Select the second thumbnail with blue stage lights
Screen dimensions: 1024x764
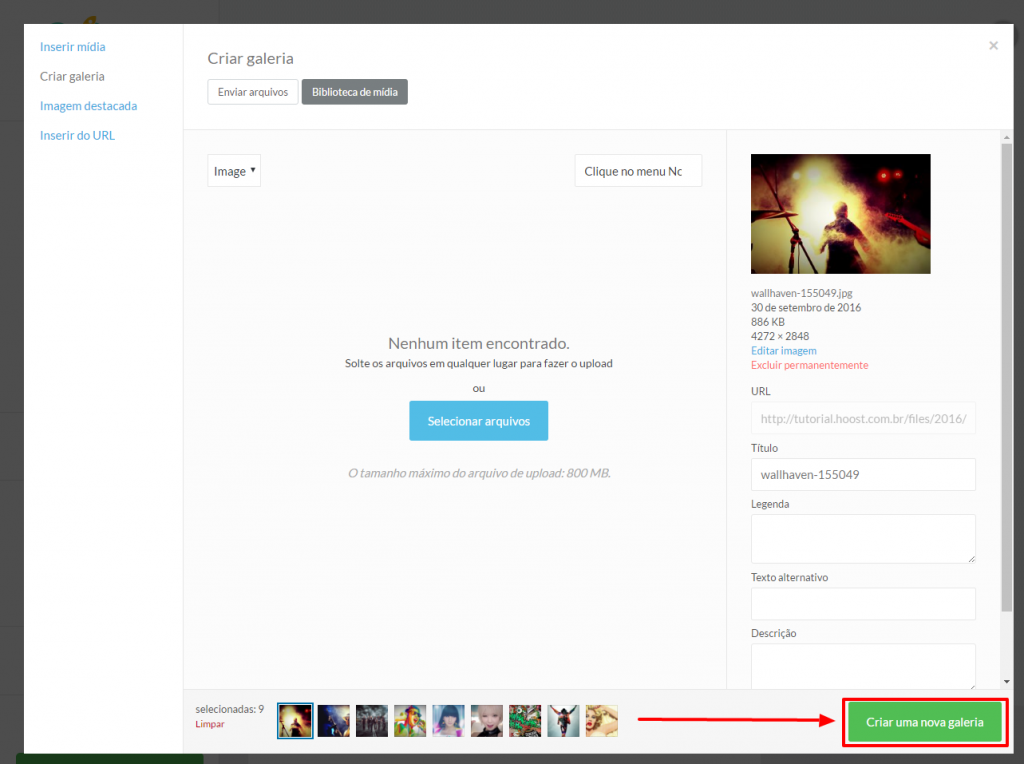coord(333,721)
